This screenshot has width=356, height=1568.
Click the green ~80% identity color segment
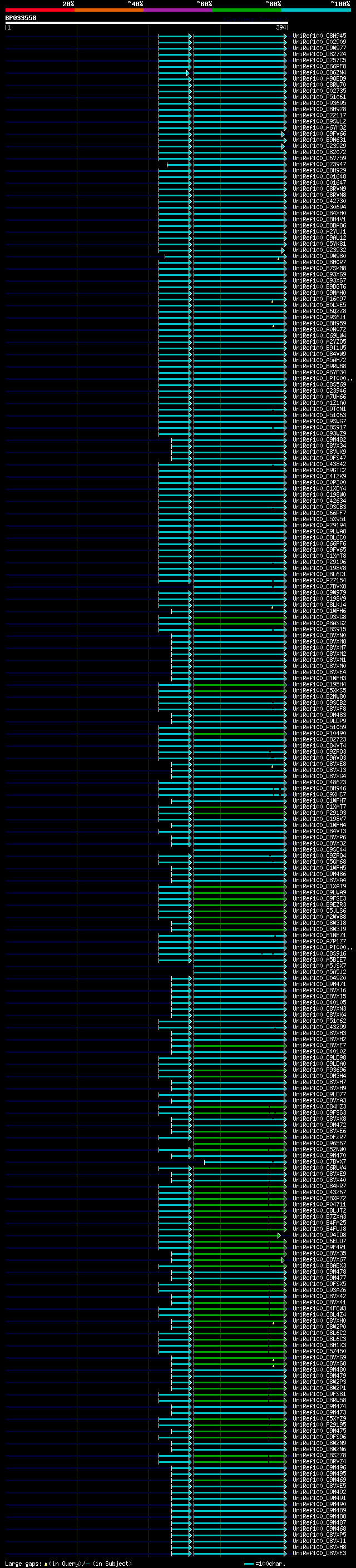pyautogui.click(x=247, y=10)
